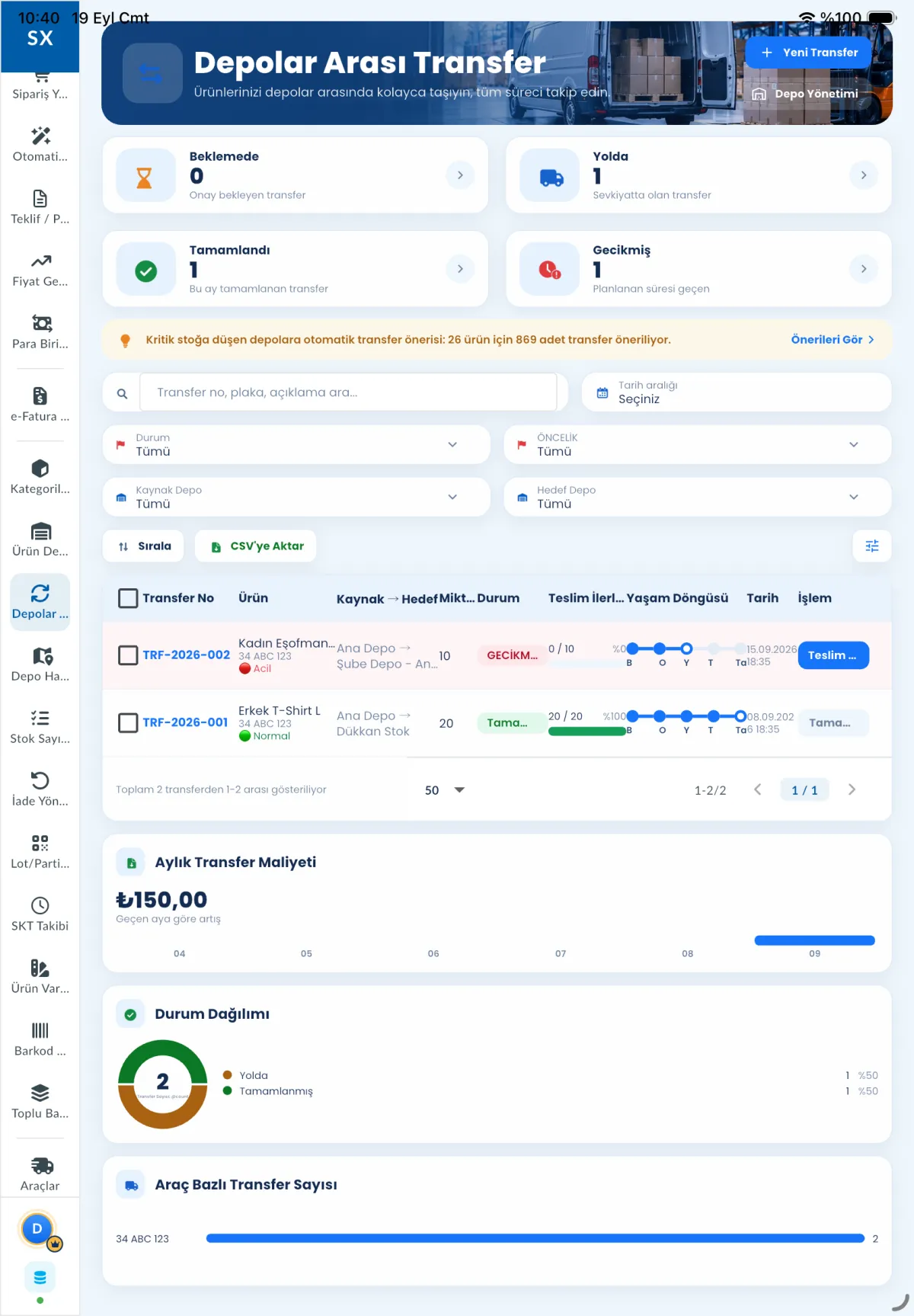Image resolution: width=914 pixels, height=1316 pixels.
Task: Open Depo Yönetimi
Action: tap(806, 94)
